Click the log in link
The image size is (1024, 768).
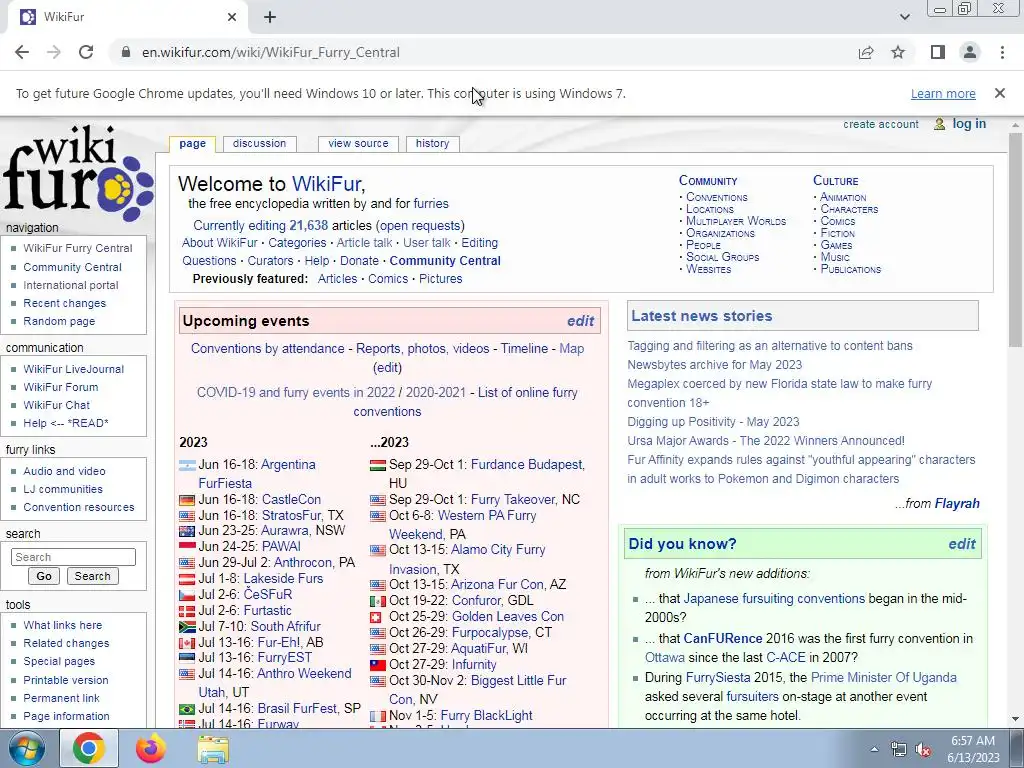[969, 123]
